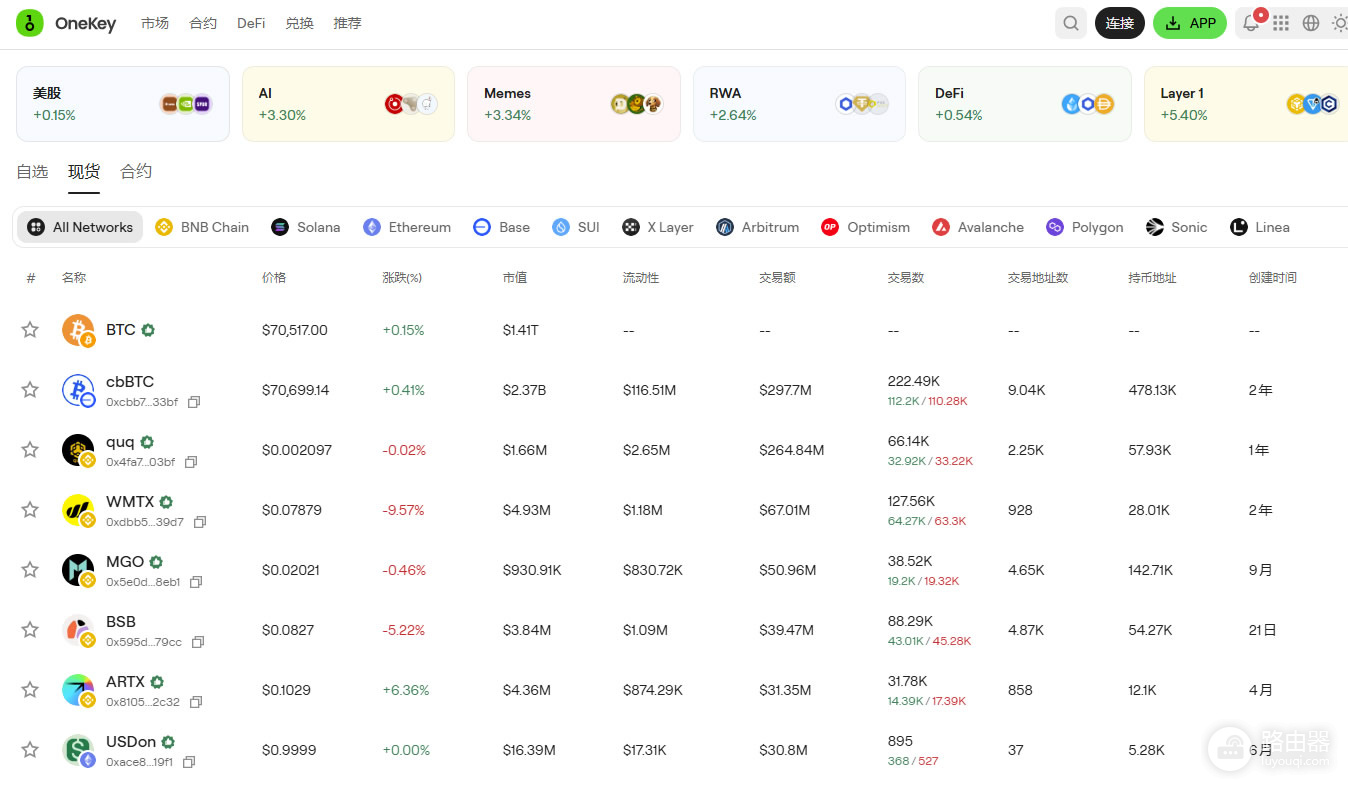
Task: Open the Memes category card
Action: (574, 104)
